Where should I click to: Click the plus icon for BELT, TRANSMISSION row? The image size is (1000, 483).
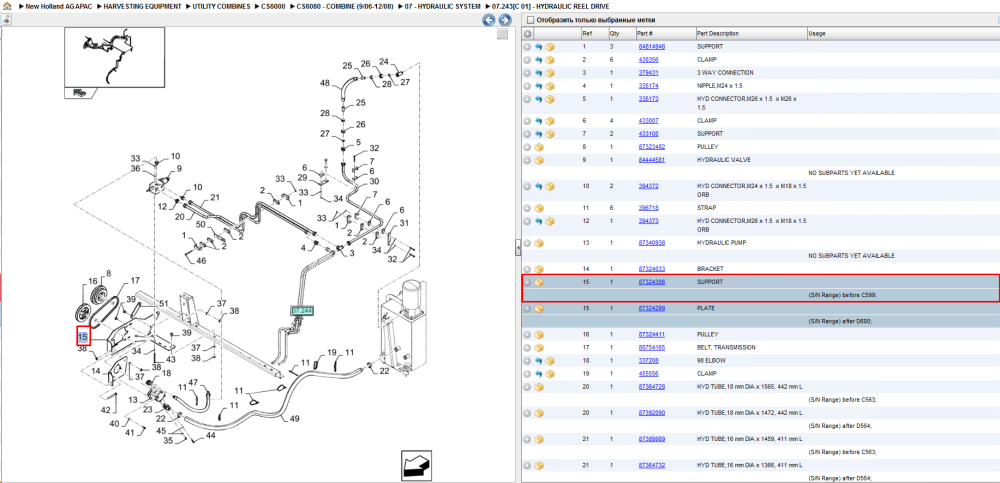pos(527,347)
